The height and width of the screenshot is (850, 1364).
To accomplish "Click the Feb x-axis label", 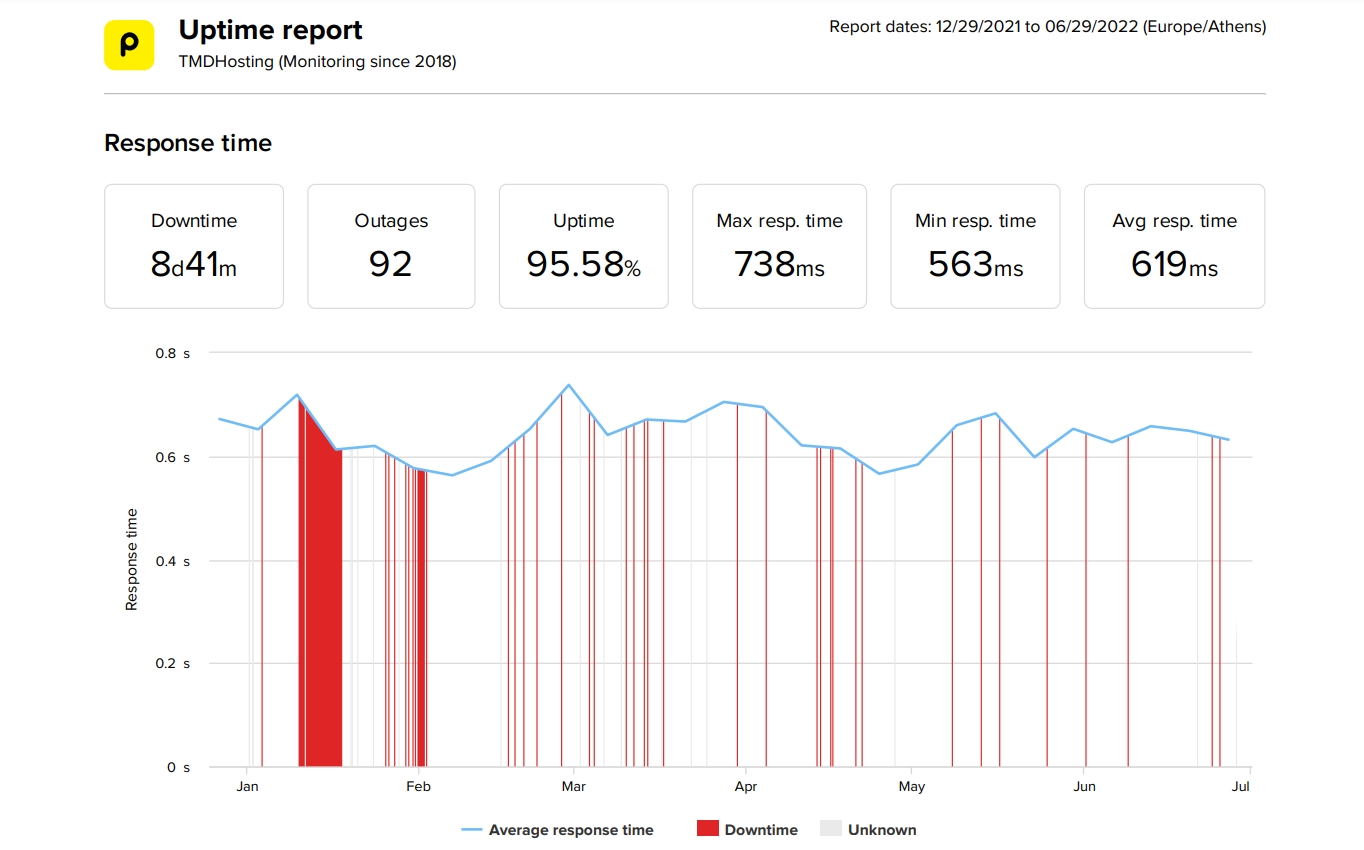I will pos(418,786).
